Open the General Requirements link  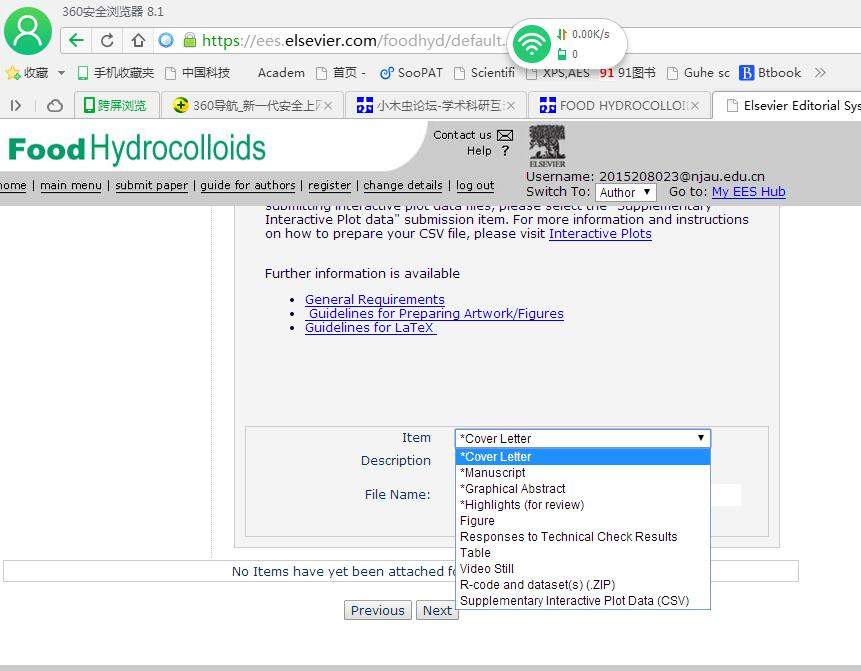point(374,300)
